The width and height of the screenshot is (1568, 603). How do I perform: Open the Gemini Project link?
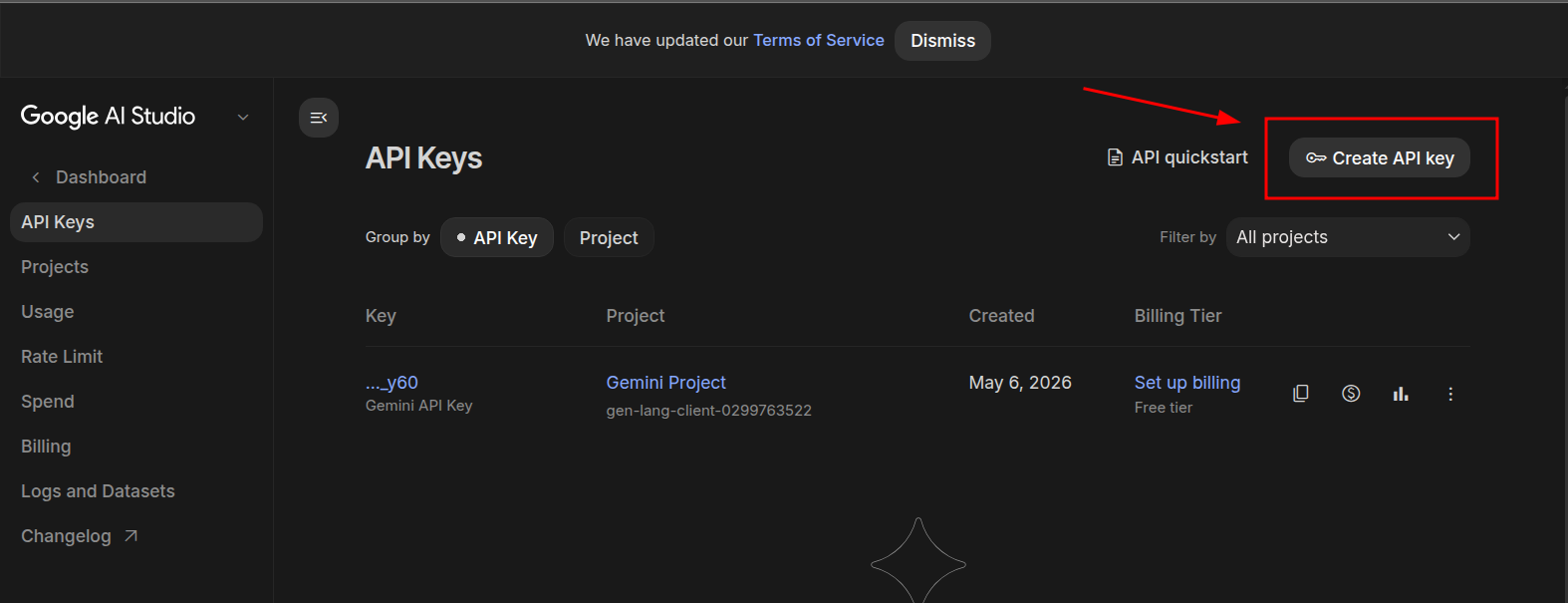coord(666,383)
